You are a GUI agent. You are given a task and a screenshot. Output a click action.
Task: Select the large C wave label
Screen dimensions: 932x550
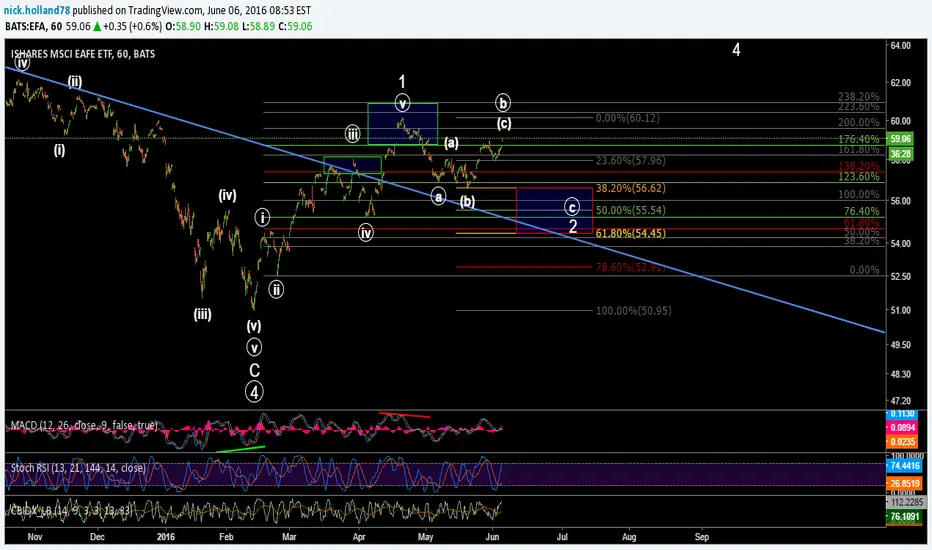point(254,370)
